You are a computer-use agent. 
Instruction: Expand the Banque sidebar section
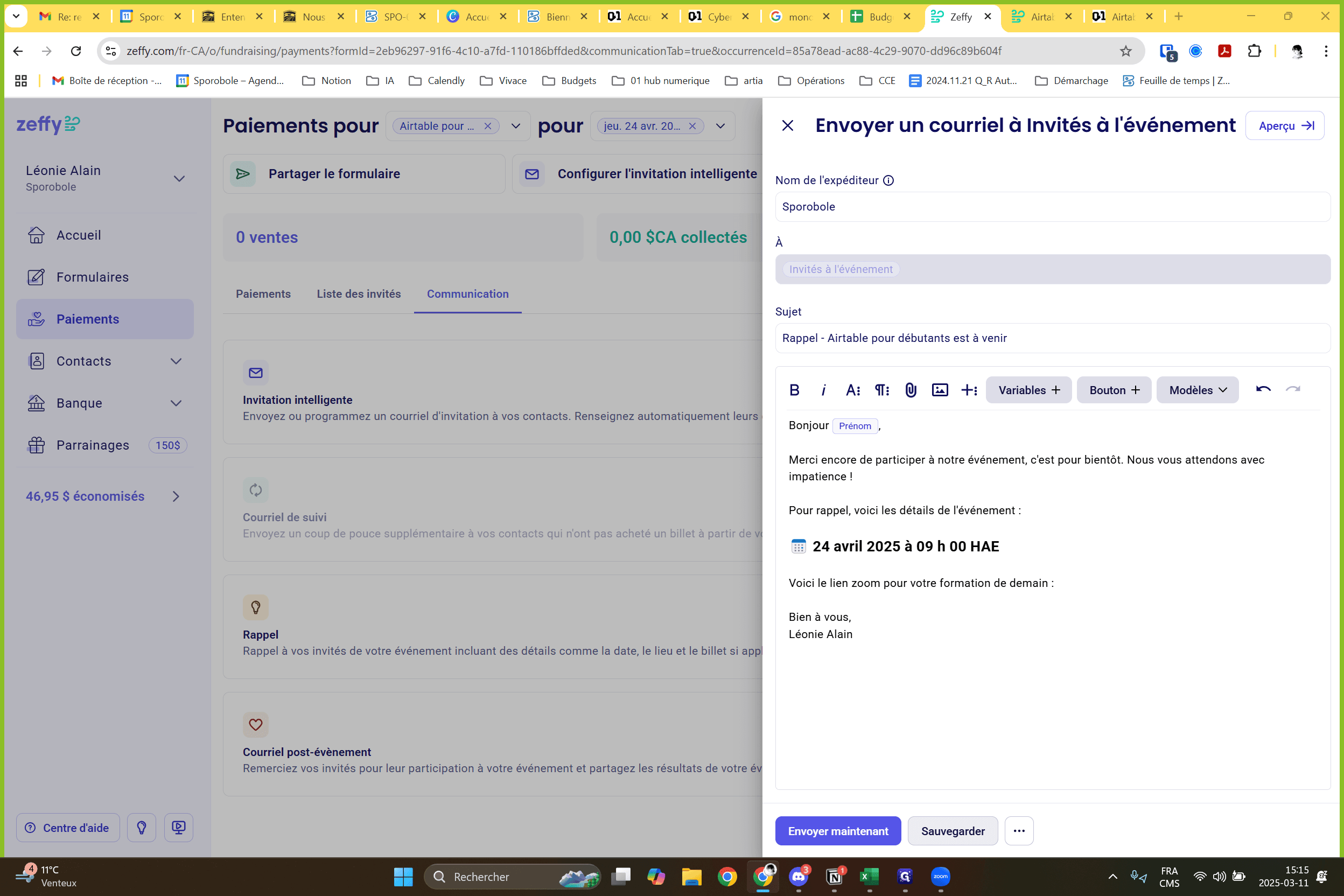click(x=176, y=403)
